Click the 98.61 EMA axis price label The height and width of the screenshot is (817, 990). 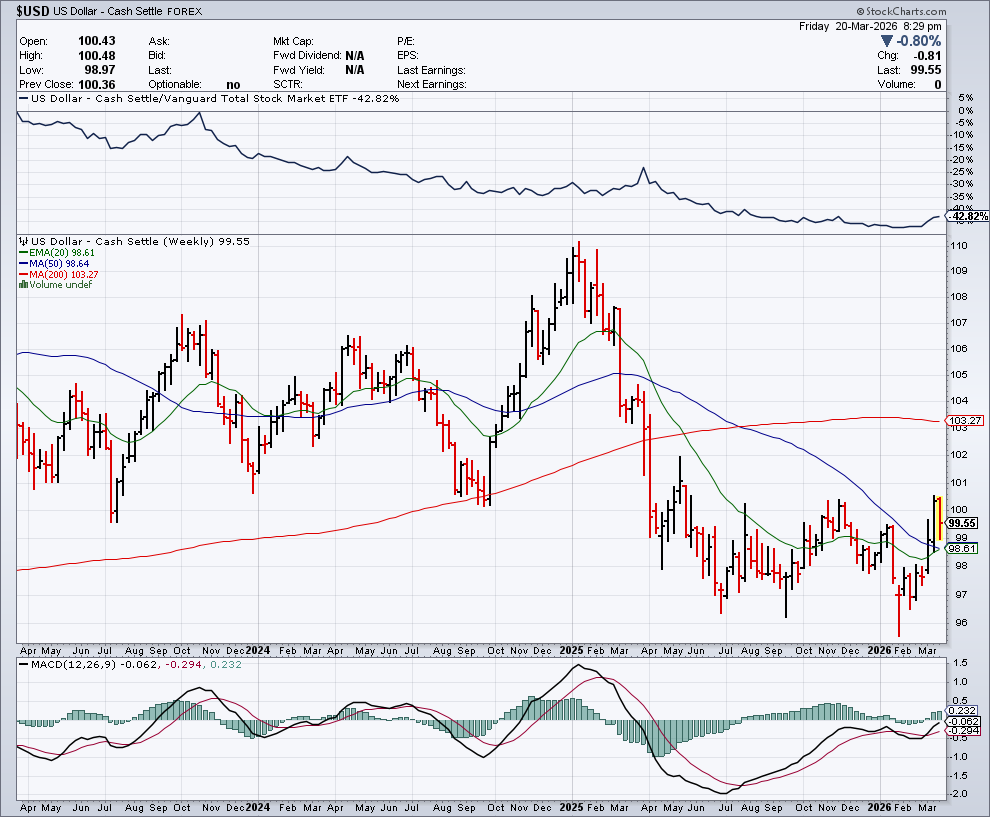coord(962,548)
